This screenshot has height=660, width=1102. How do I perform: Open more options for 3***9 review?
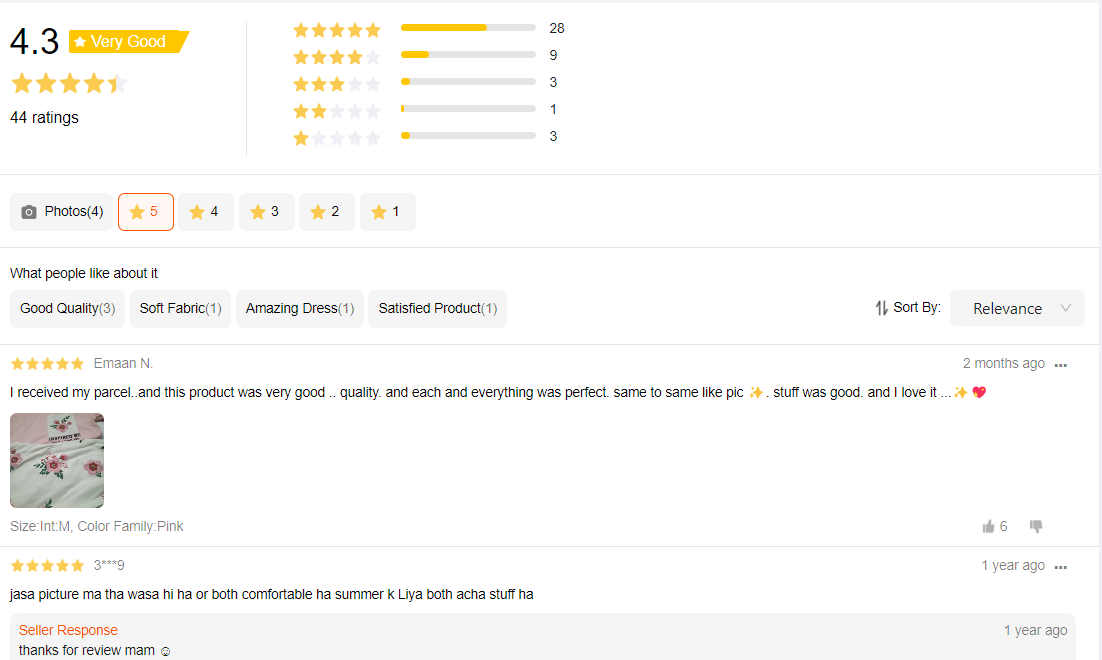(1061, 567)
